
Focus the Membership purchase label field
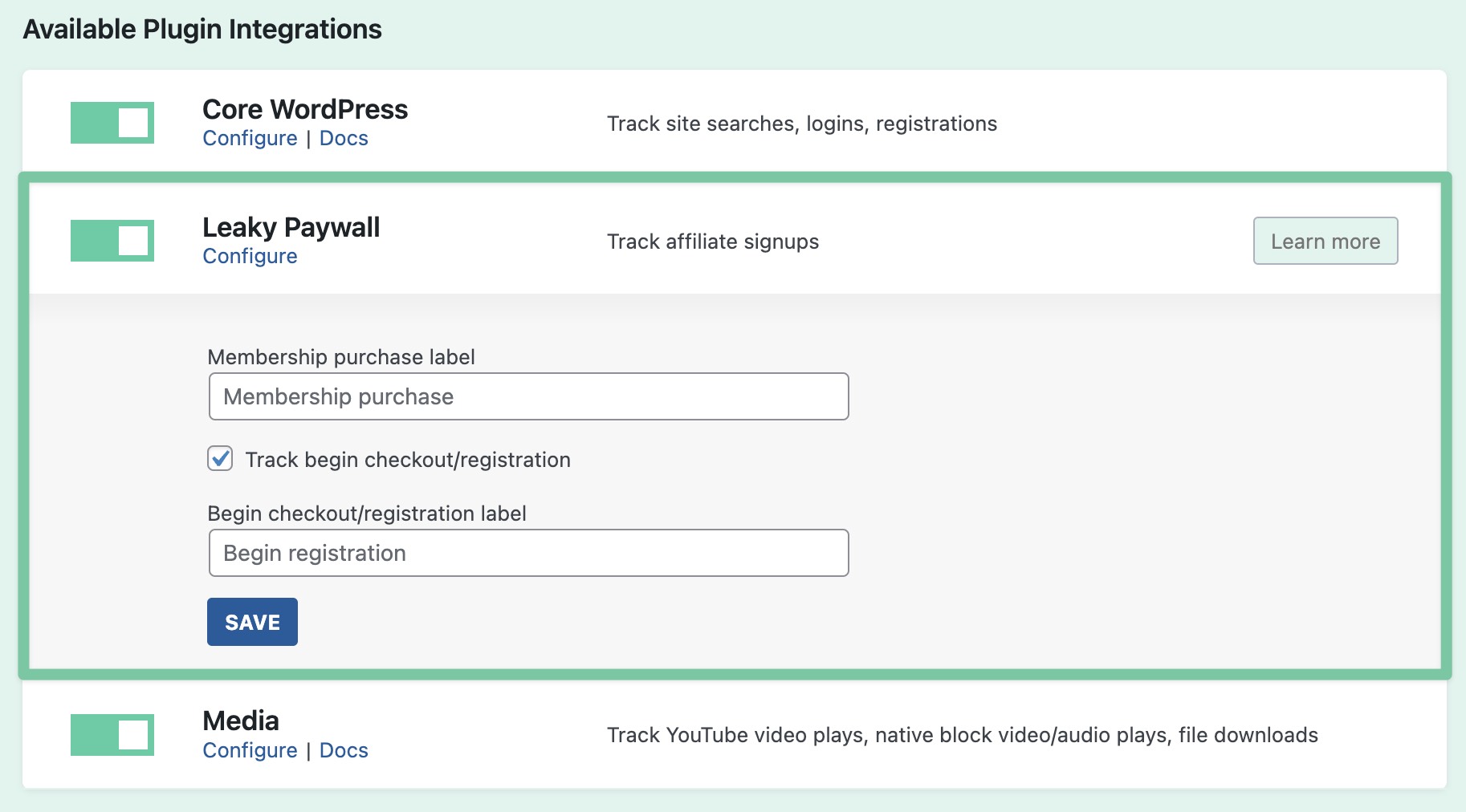tap(527, 396)
